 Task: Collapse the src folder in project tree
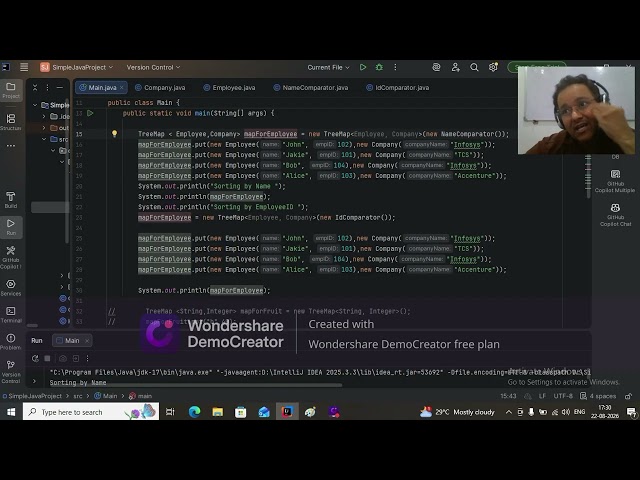tap(44, 139)
